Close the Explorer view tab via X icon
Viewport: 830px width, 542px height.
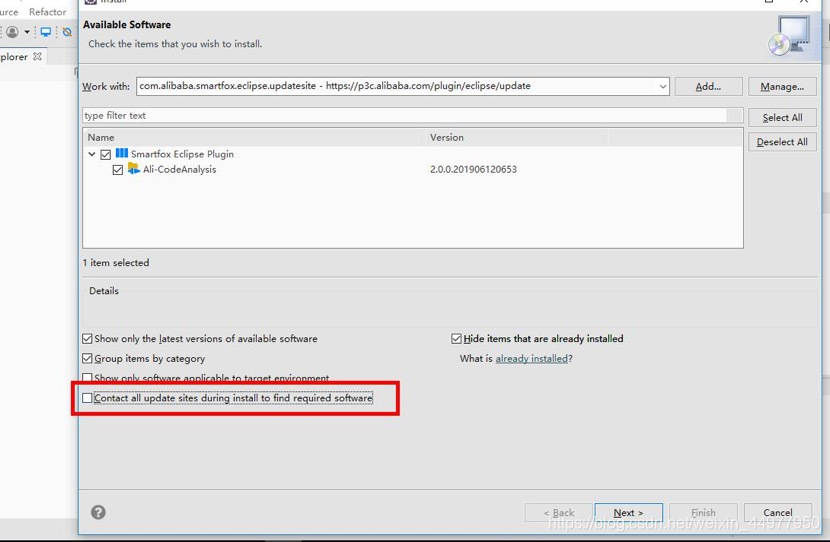tap(37, 56)
